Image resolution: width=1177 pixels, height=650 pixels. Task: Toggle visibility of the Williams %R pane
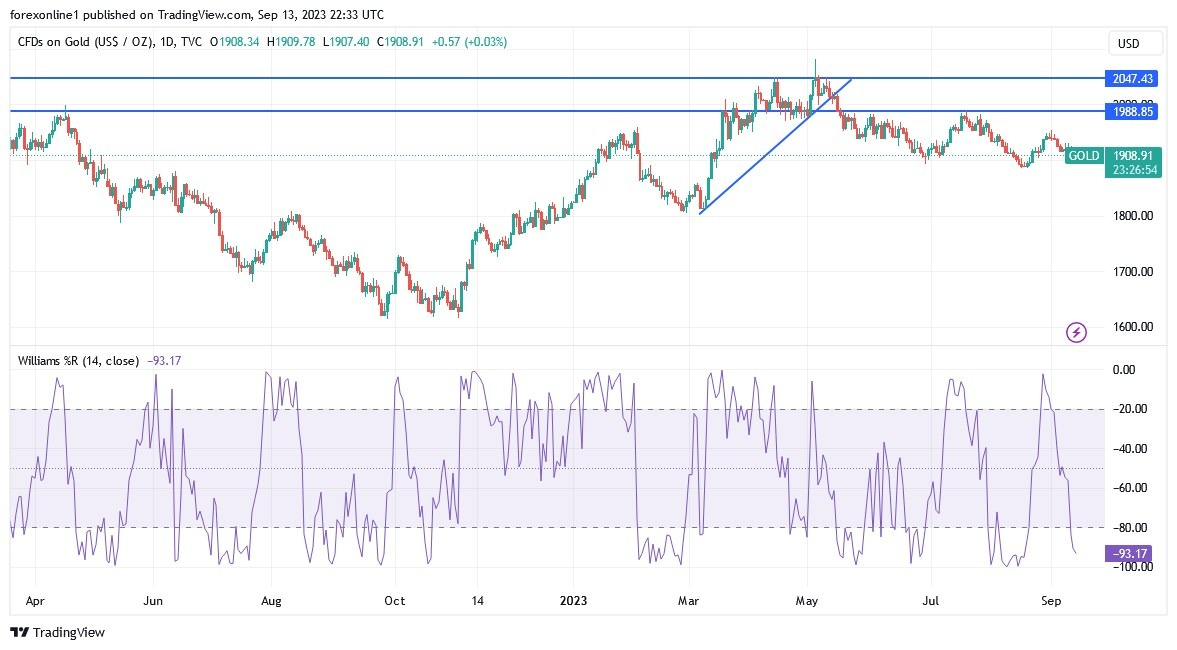tap(167, 360)
